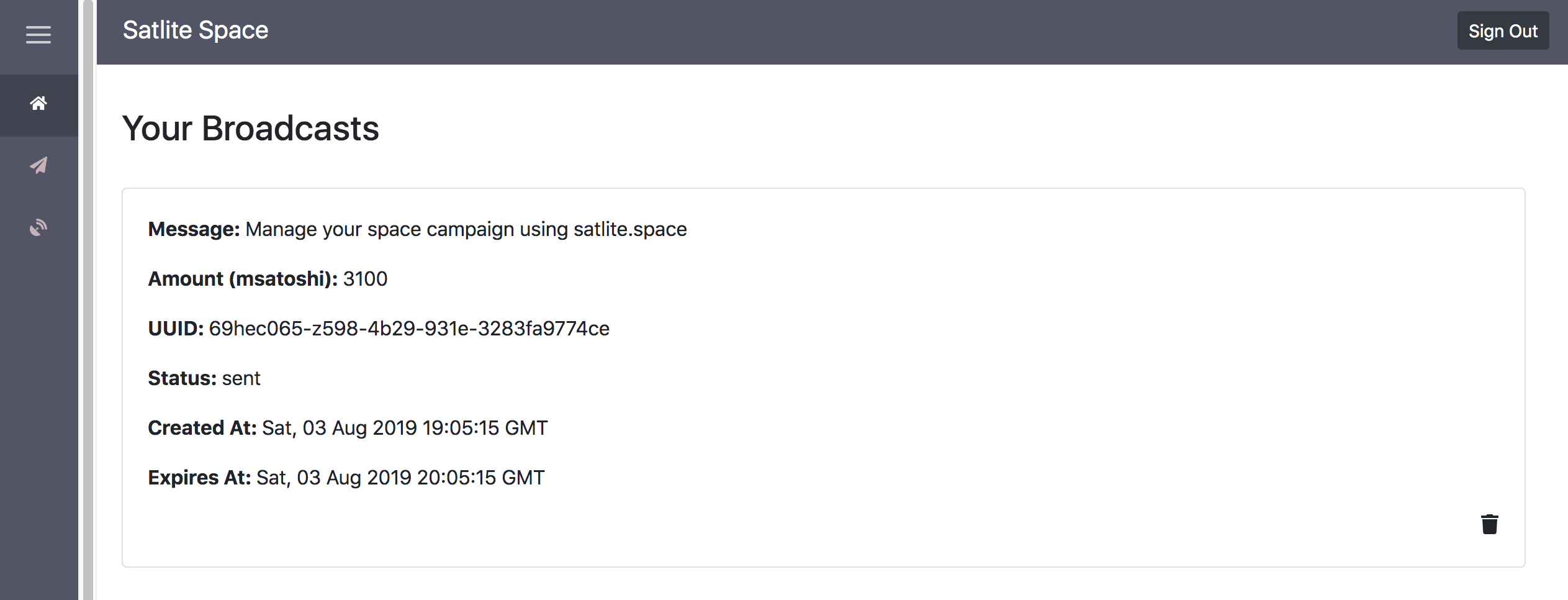Switch to the active home sidebar item
This screenshot has height=600, width=1568.
click(x=38, y=104)
